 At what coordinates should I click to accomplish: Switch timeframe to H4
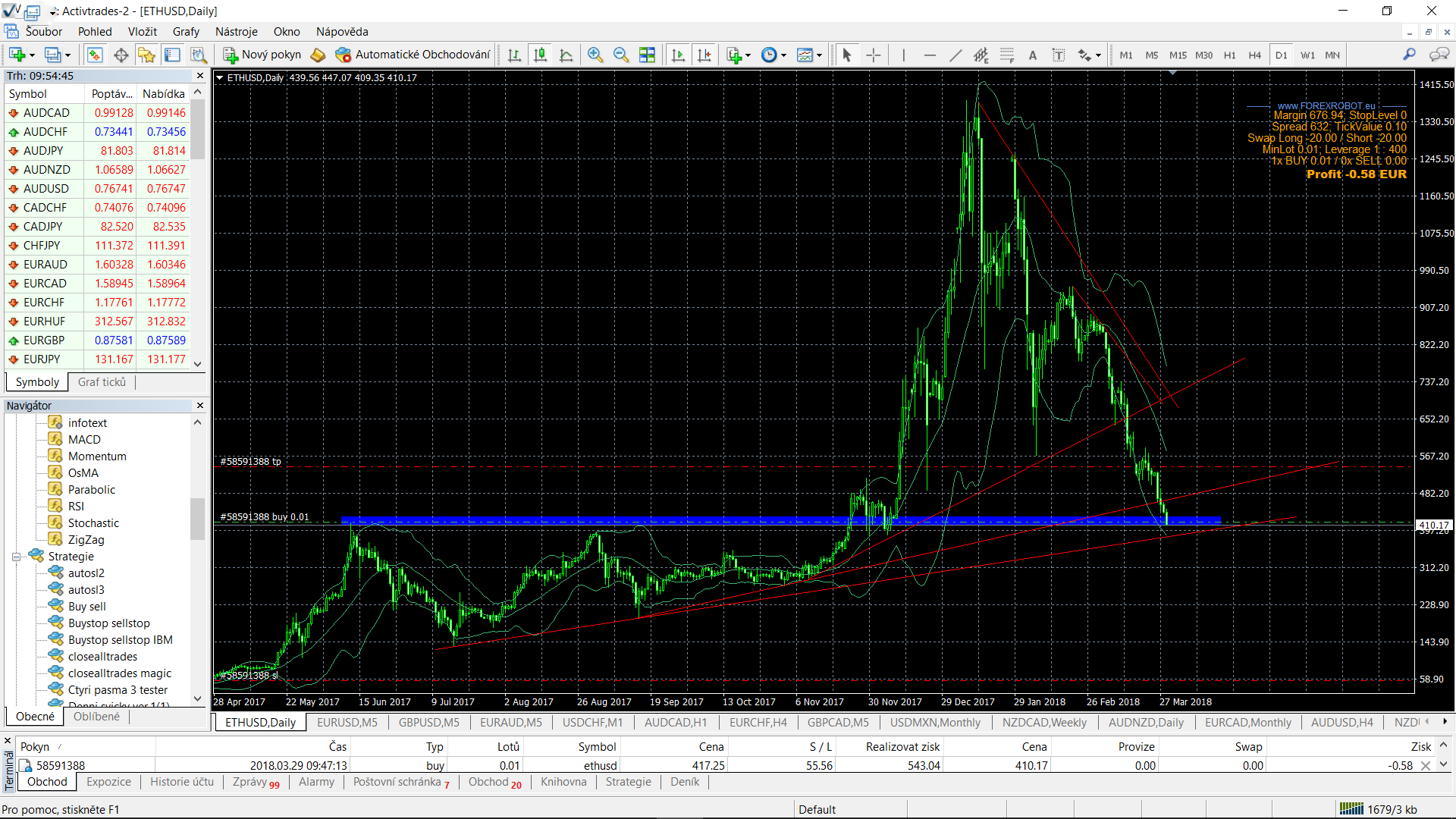[1255, 55]
